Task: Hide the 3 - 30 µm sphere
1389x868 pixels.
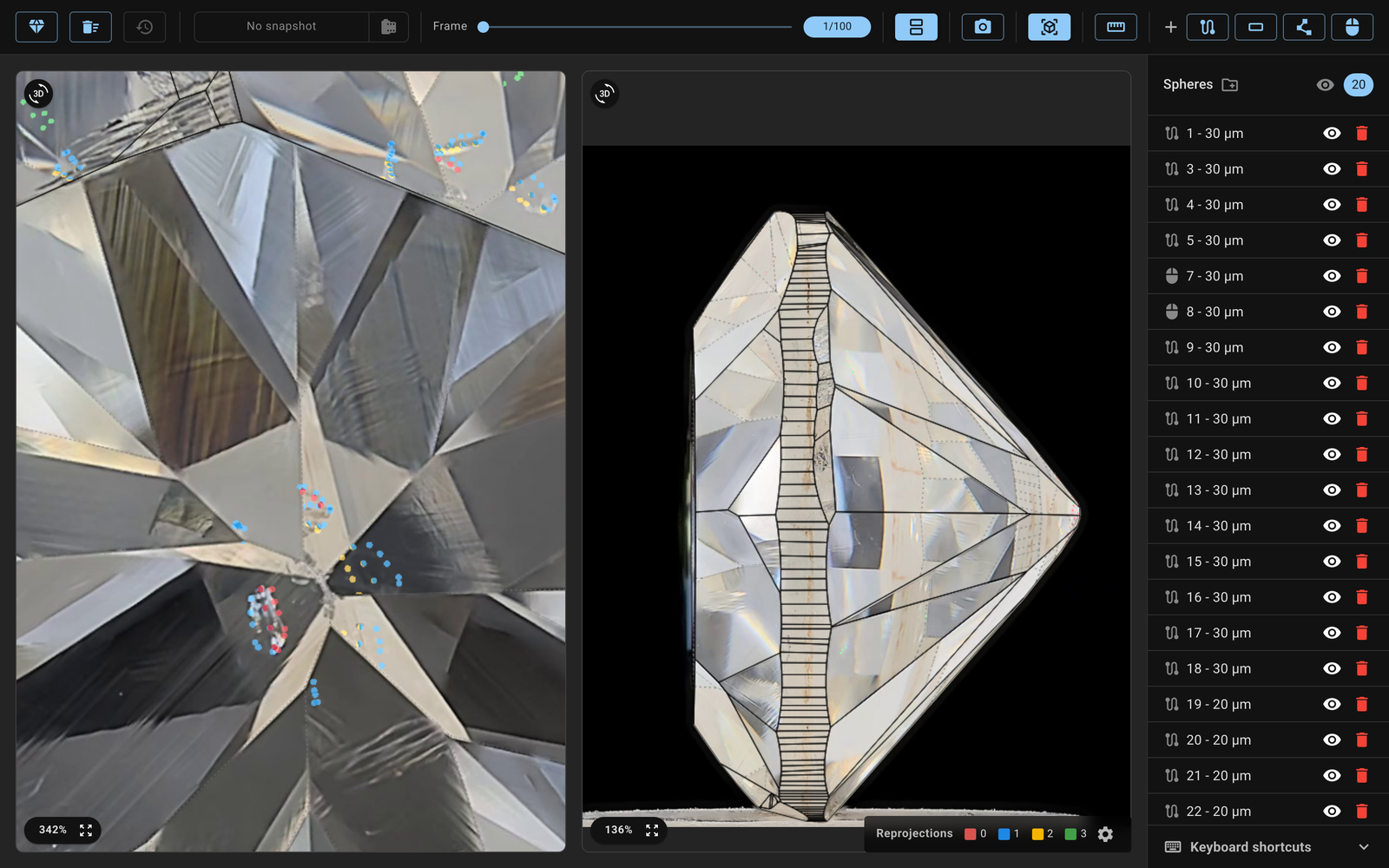Action: (1332, 169)
